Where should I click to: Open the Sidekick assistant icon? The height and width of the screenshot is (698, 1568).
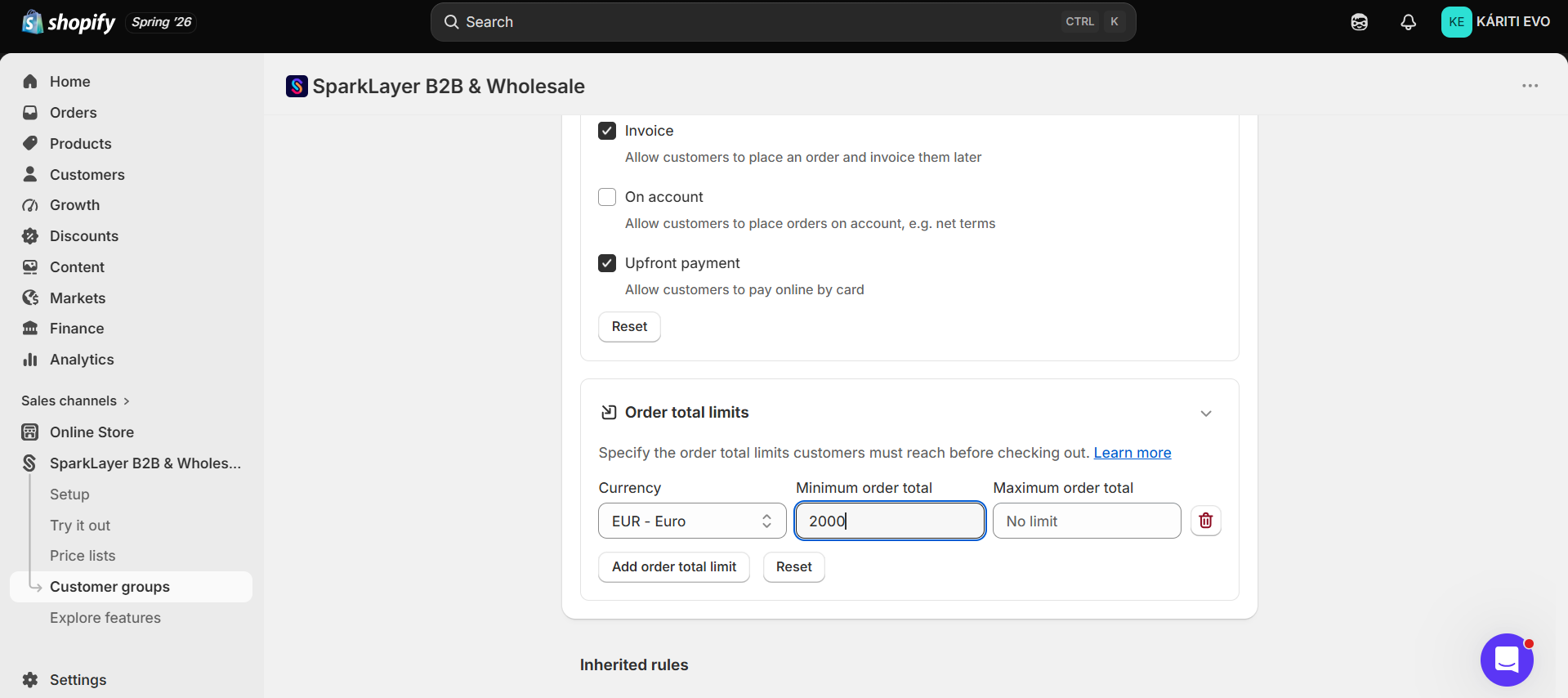[x=1360, y=22]
